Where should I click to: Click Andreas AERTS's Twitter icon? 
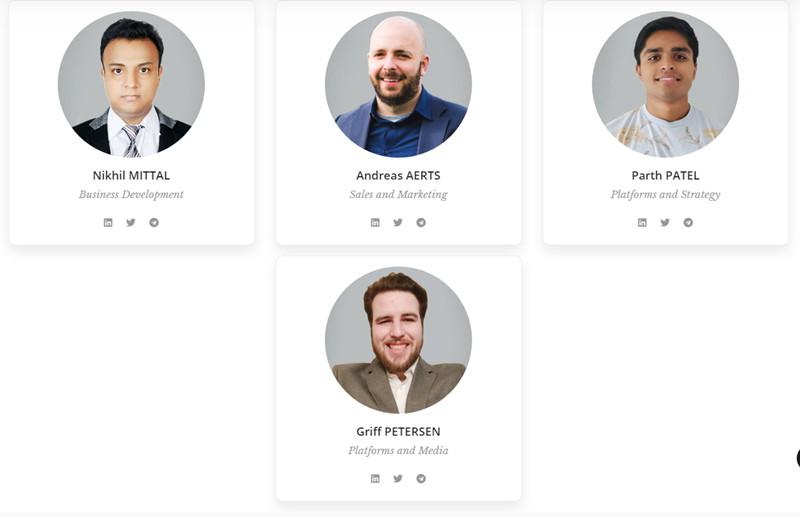(x=398, y=223)
